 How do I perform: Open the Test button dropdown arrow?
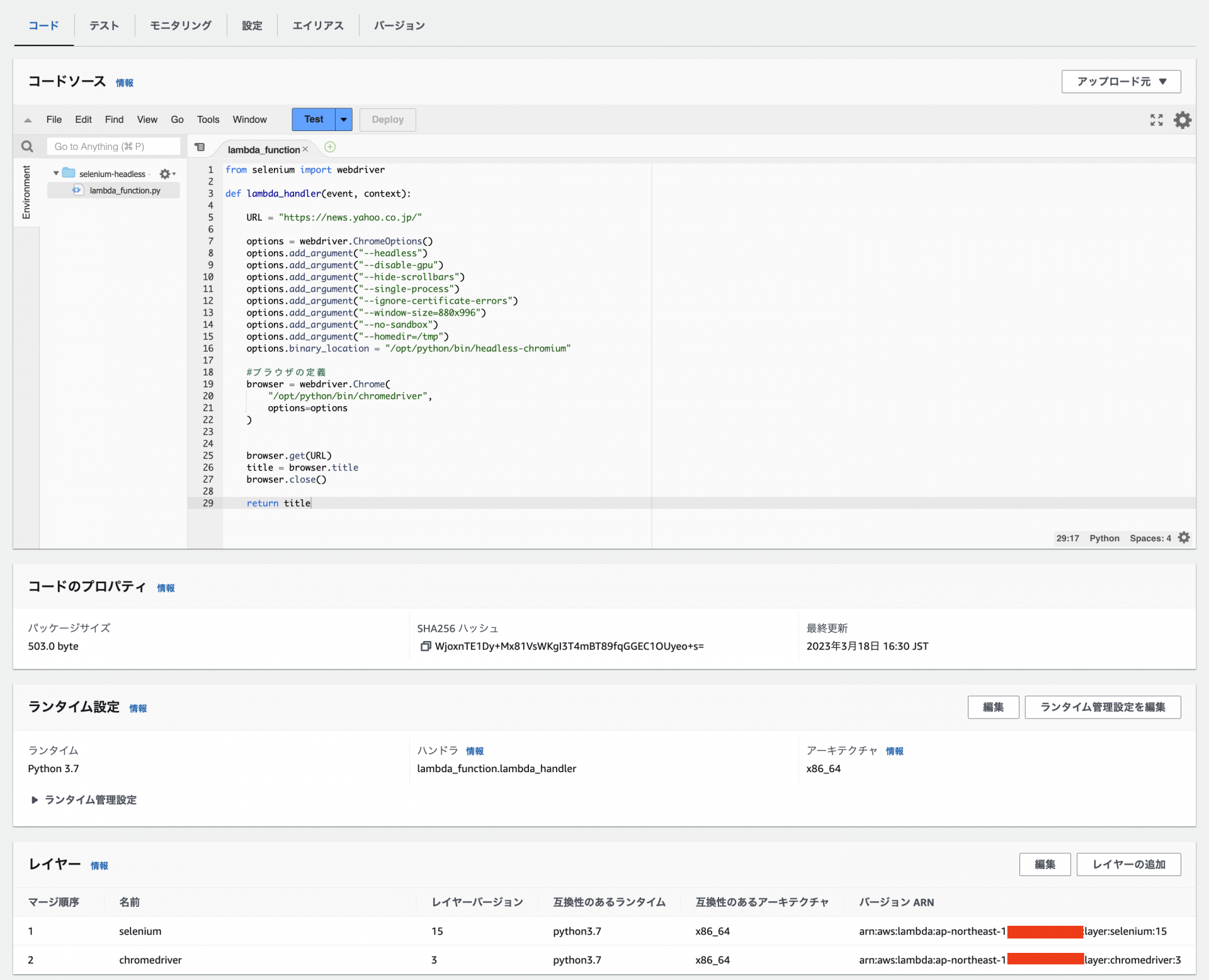(x=343, y=119)
